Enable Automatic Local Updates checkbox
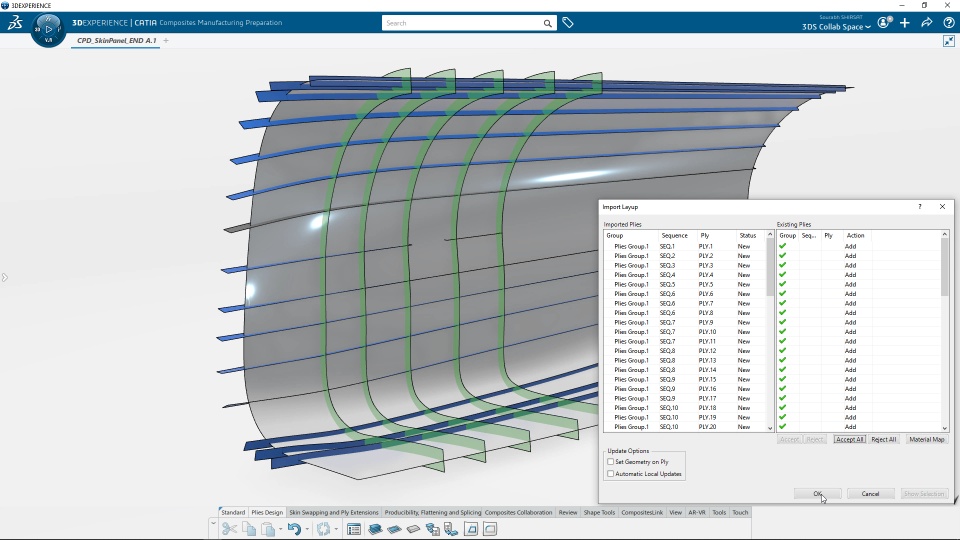Screen dimensions: 960x540 point(610,474)
